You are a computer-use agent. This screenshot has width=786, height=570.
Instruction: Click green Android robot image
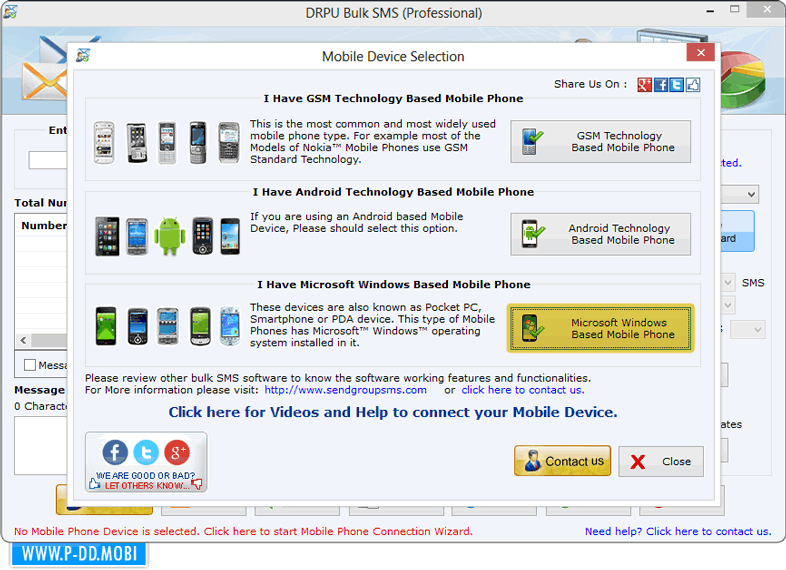point(169,235)
